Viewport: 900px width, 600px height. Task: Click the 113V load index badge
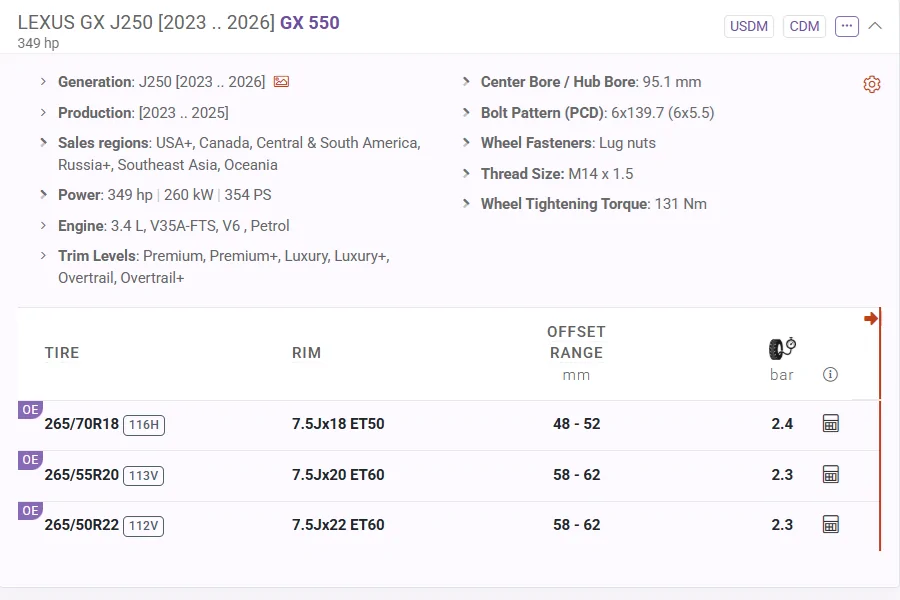point(143,475)
